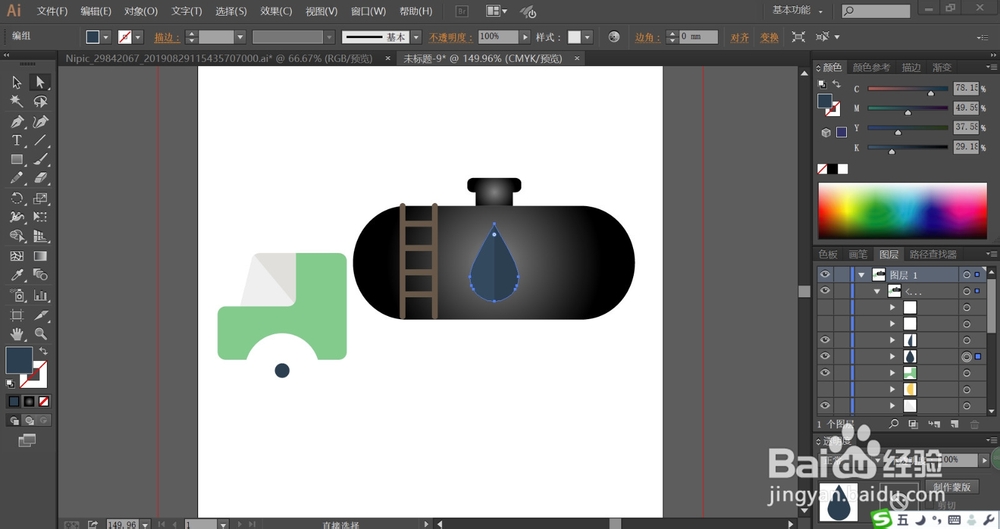Screen dimensions: 1000x529
Task: Select the Mesh tool
Action: point(17,256)
